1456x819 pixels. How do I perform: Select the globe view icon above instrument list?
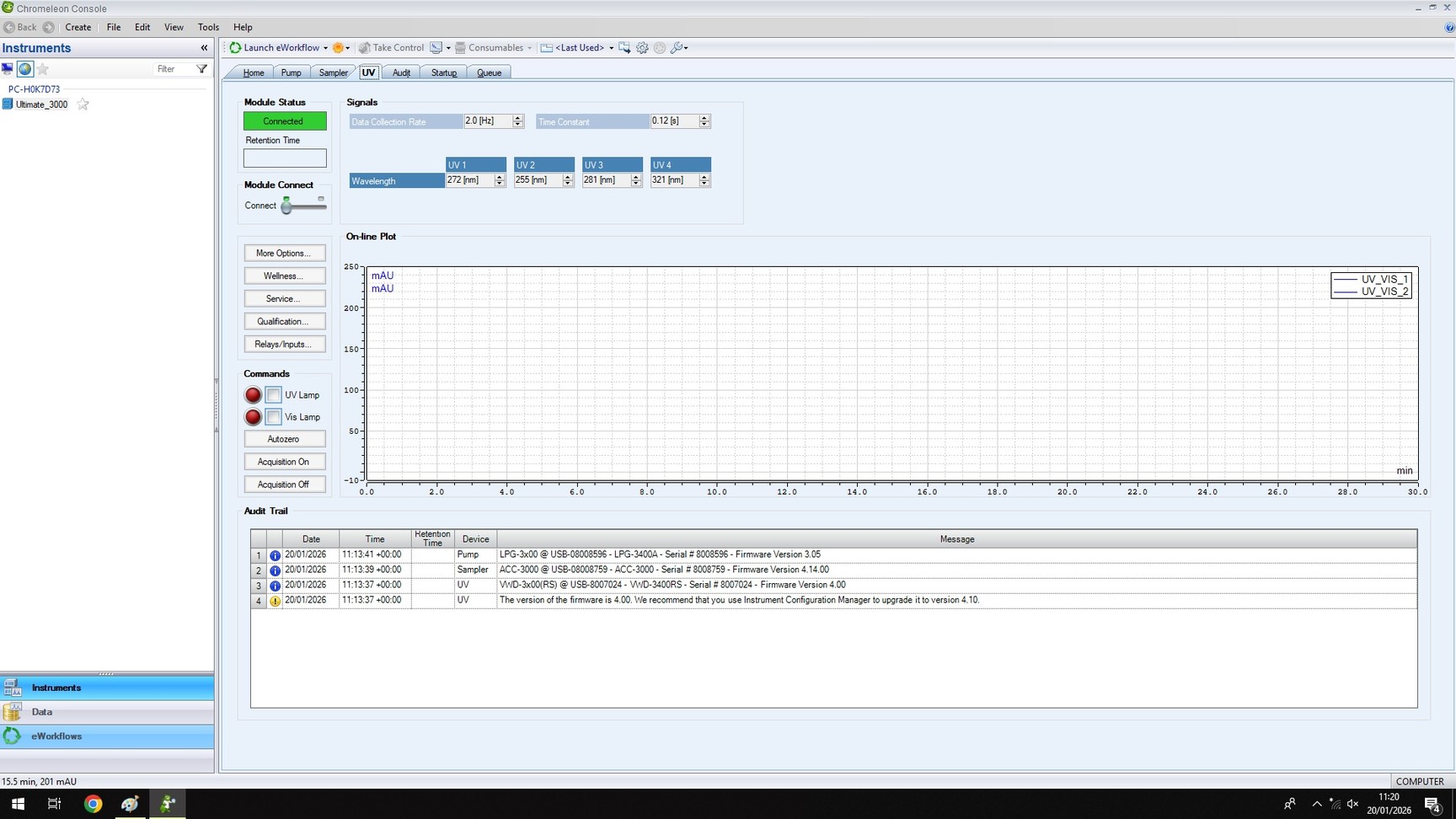pos(24,69)
